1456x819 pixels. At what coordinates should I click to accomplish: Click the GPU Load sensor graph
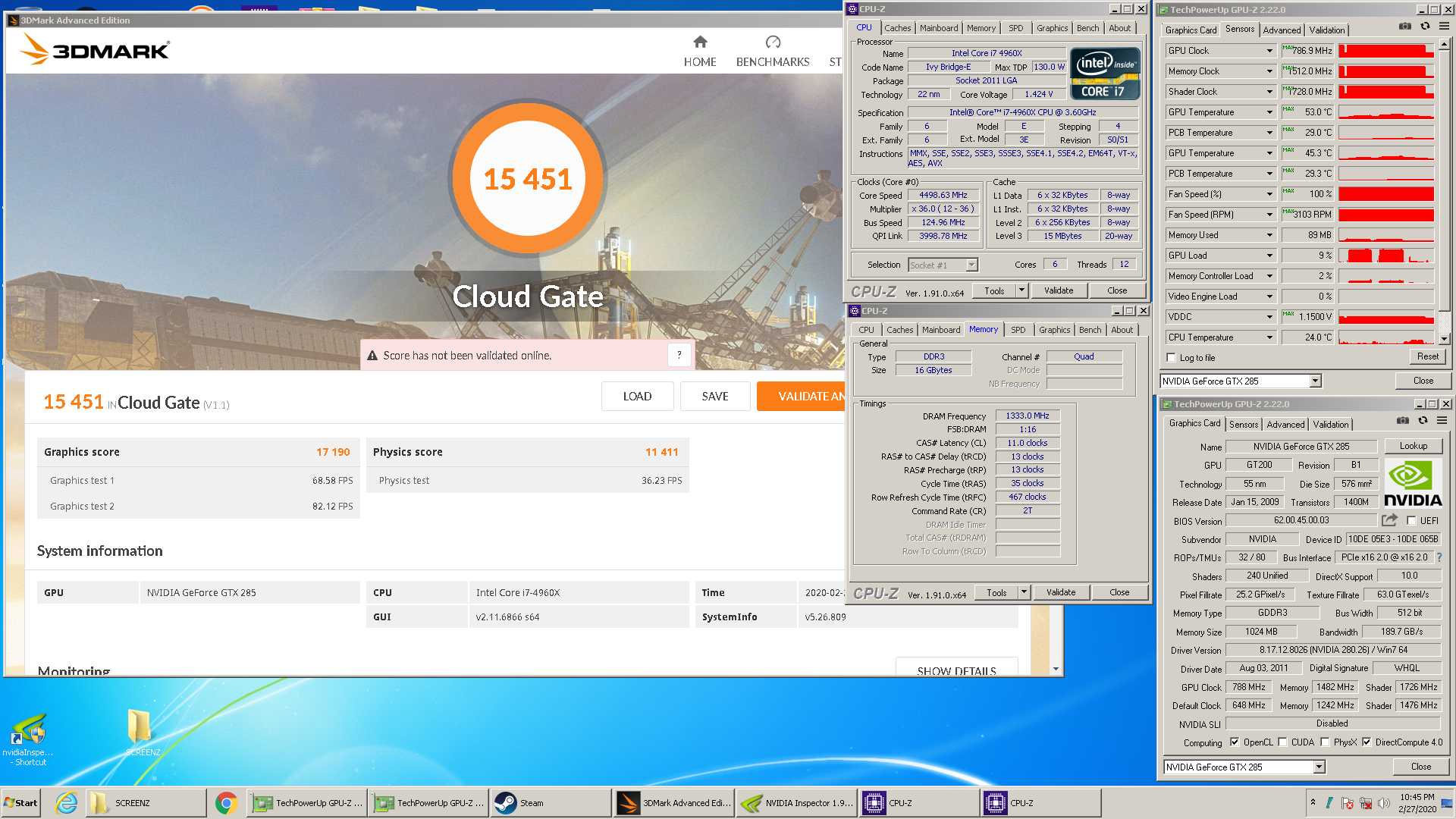1385,256
